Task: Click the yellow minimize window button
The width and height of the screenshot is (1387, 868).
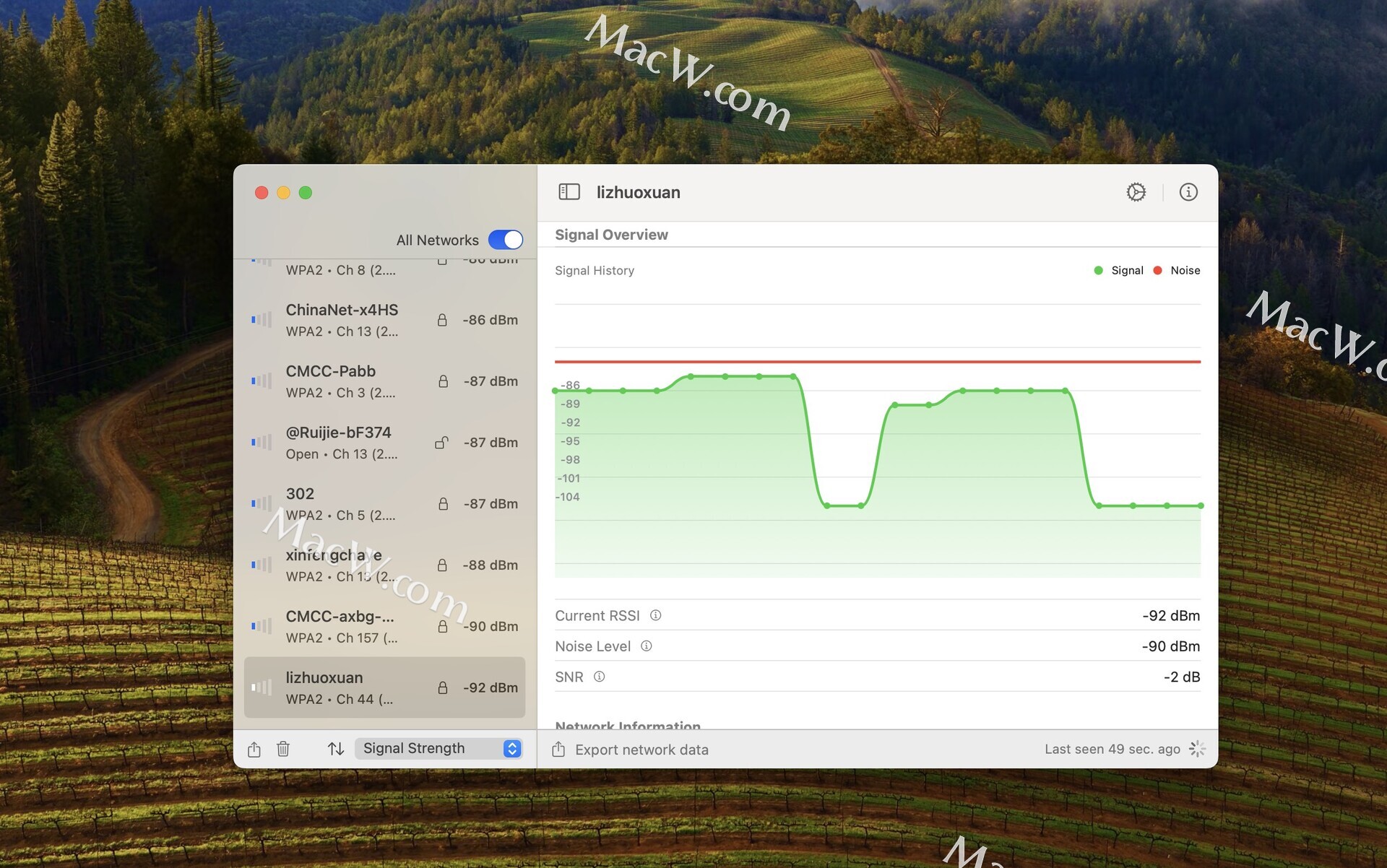Action: [x=284, y=193]
